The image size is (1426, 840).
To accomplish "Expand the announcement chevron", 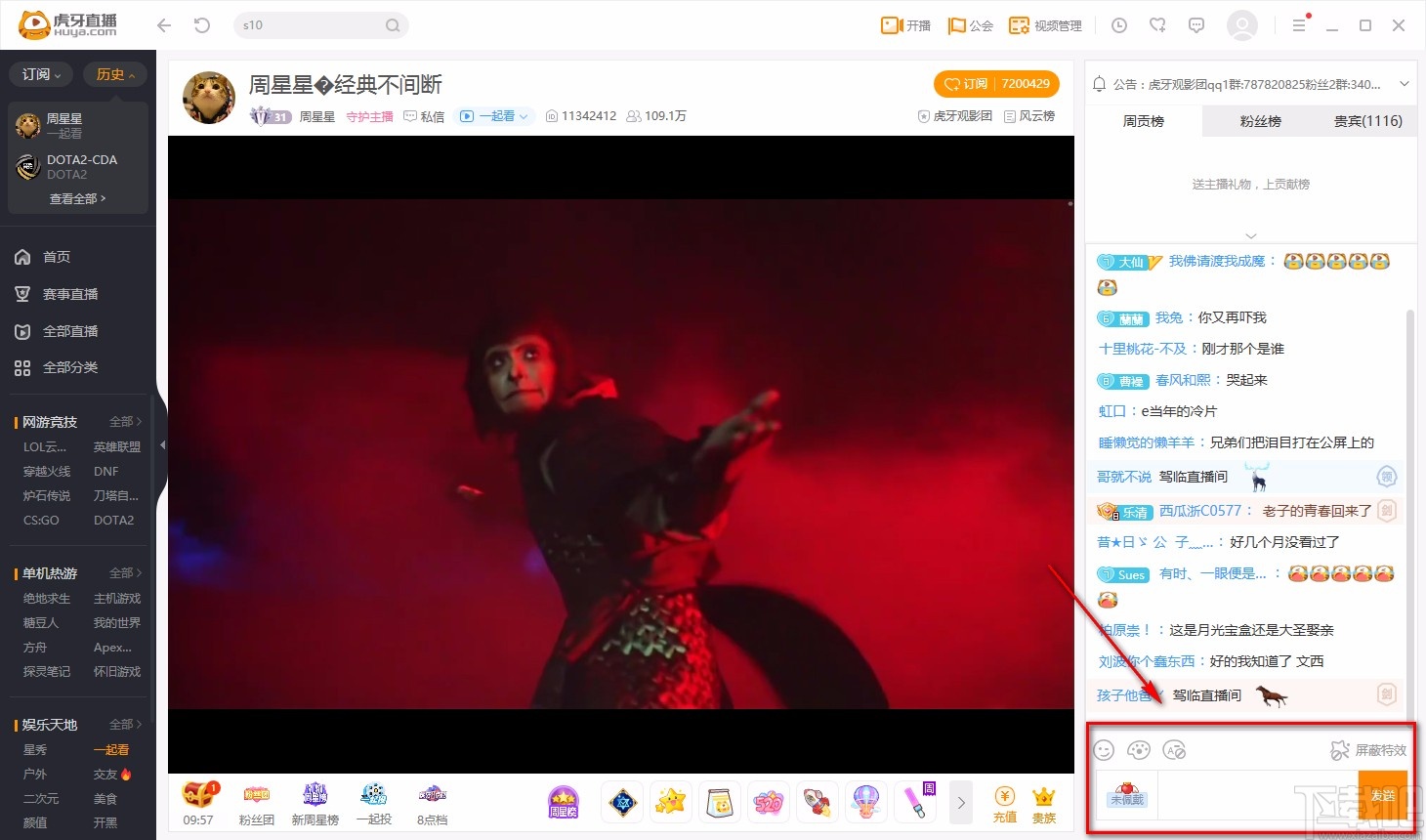I will 1404,84.
